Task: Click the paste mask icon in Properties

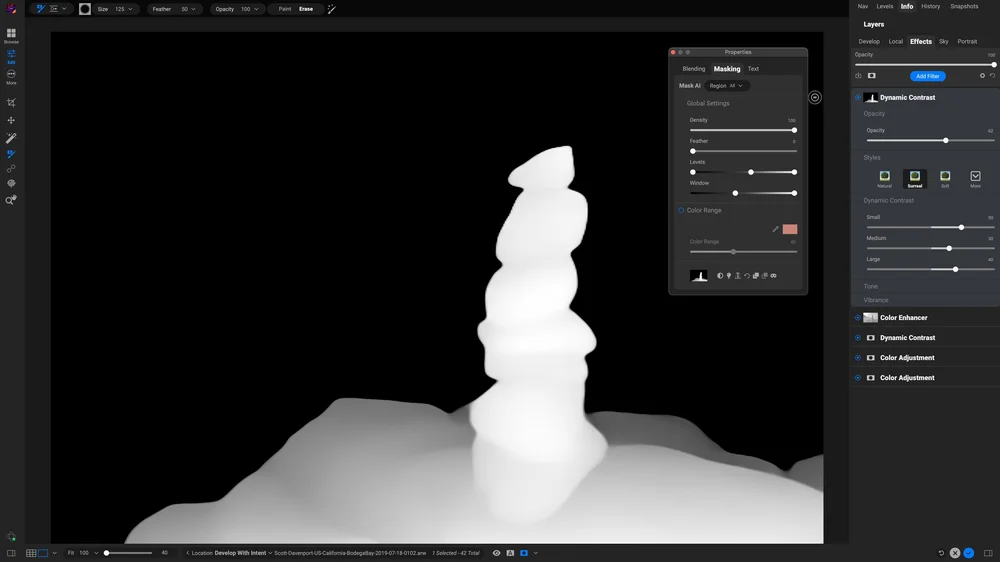Action: (x=765, y=276)
